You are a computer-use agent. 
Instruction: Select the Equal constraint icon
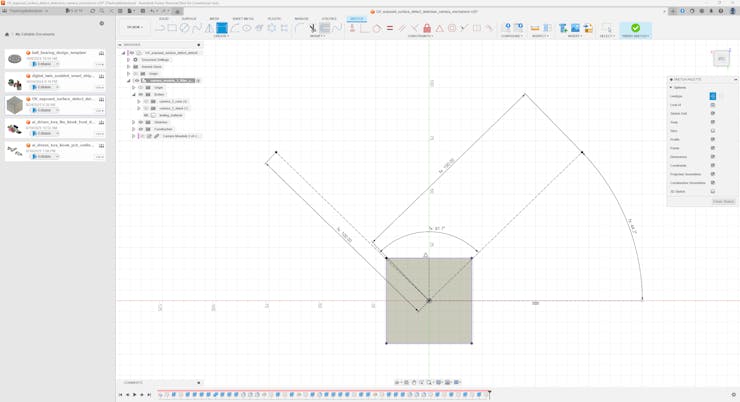pos(390,28)
